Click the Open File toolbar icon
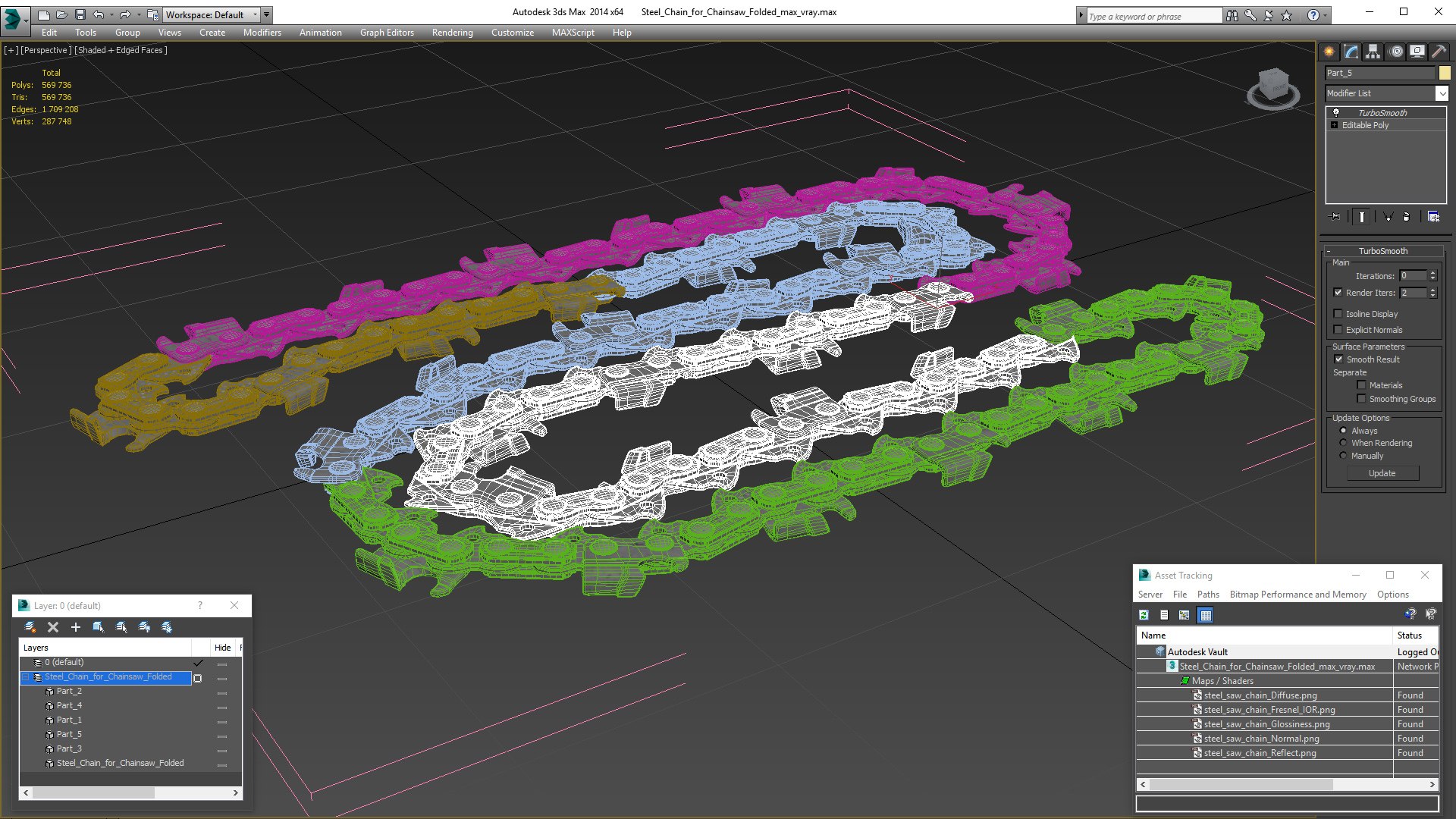Screen dimensions: 1456x819 pos(61,14)
